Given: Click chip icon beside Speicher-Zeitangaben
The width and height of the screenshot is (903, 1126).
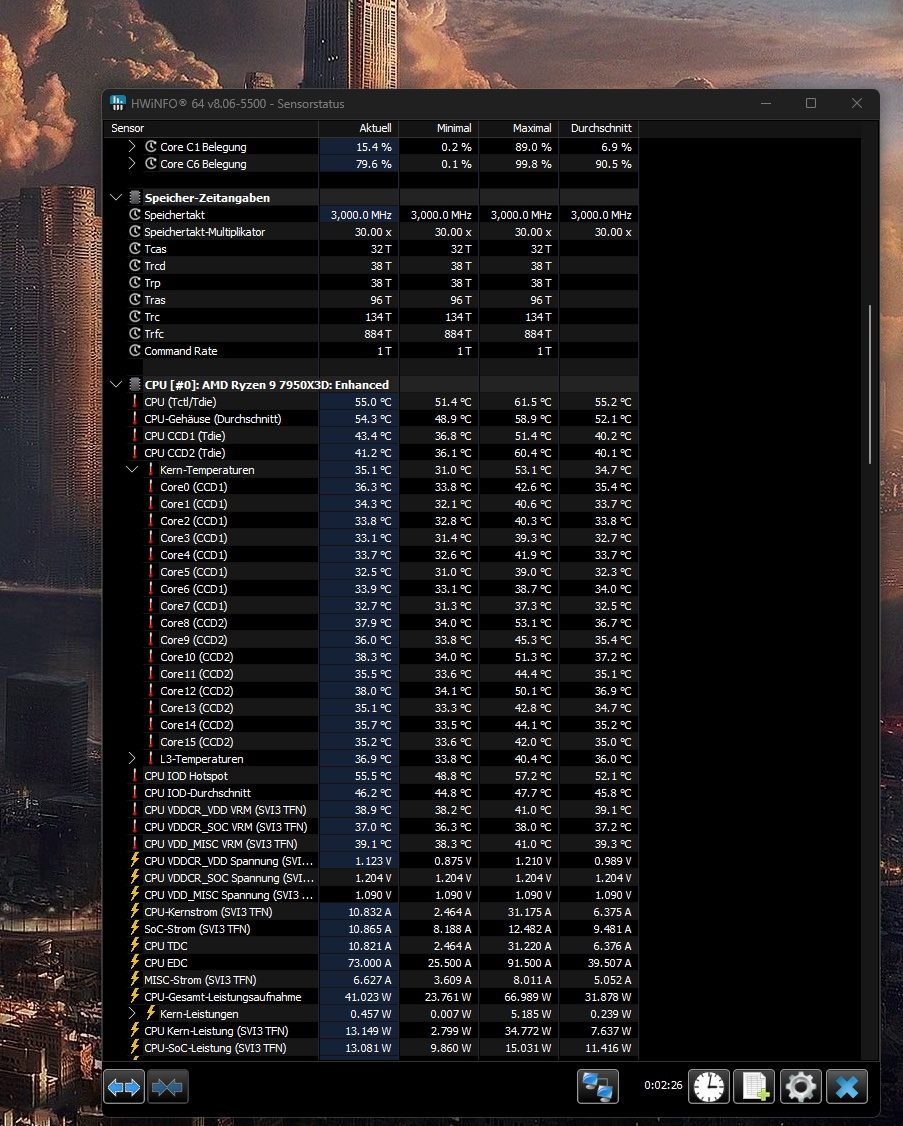Looking at the screenshot, I should tap(134, 197).
